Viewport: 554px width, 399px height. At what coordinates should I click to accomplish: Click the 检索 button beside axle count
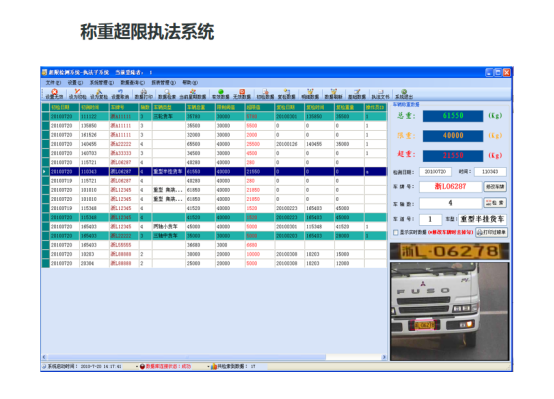click(x=495, y=203)
